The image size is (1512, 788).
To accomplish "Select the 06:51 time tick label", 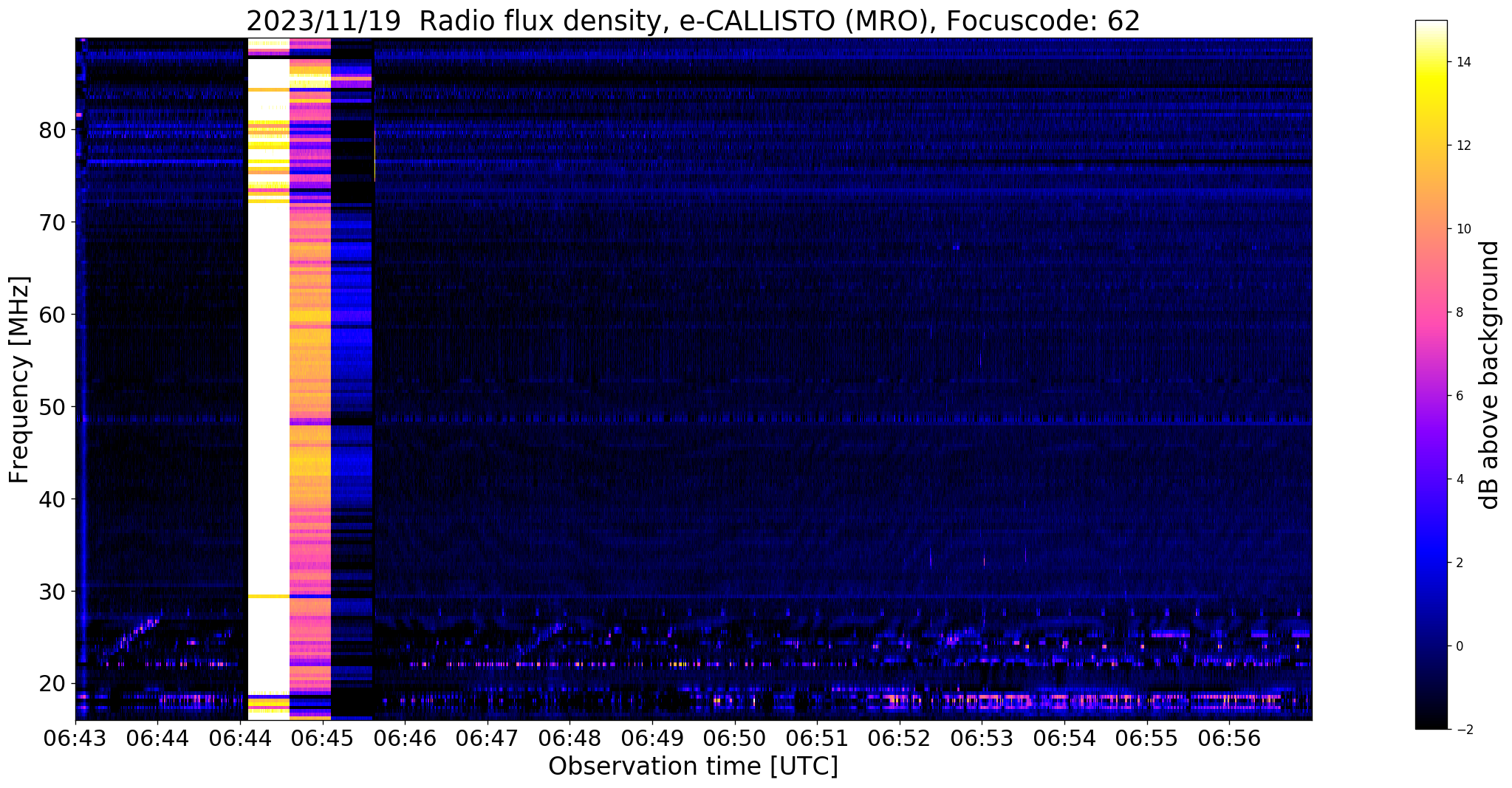I will [x=817, y=737].
